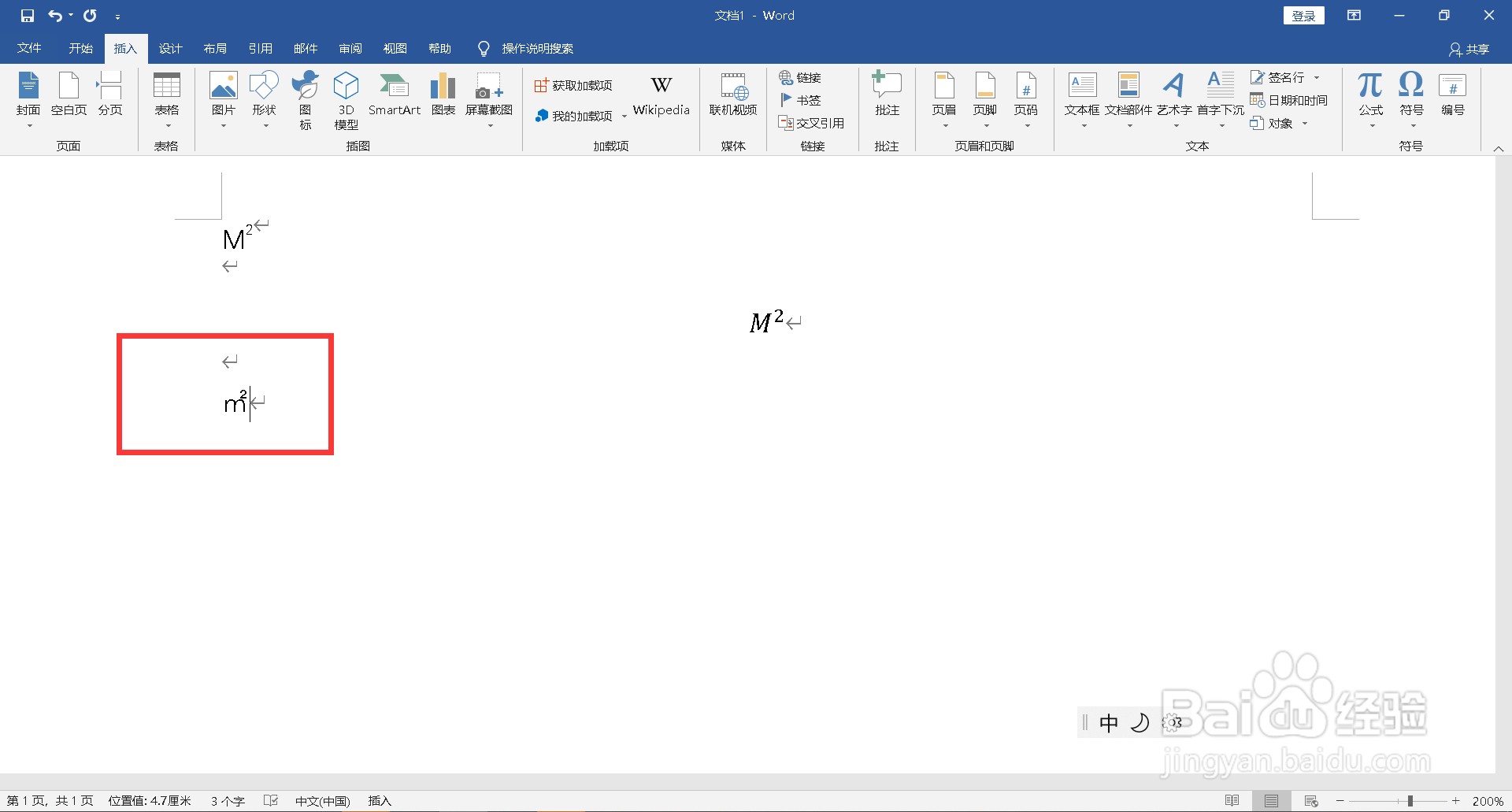Open the File (文件) tab
Viewport: 1512px width, 812px height.
tap(29, 49)
